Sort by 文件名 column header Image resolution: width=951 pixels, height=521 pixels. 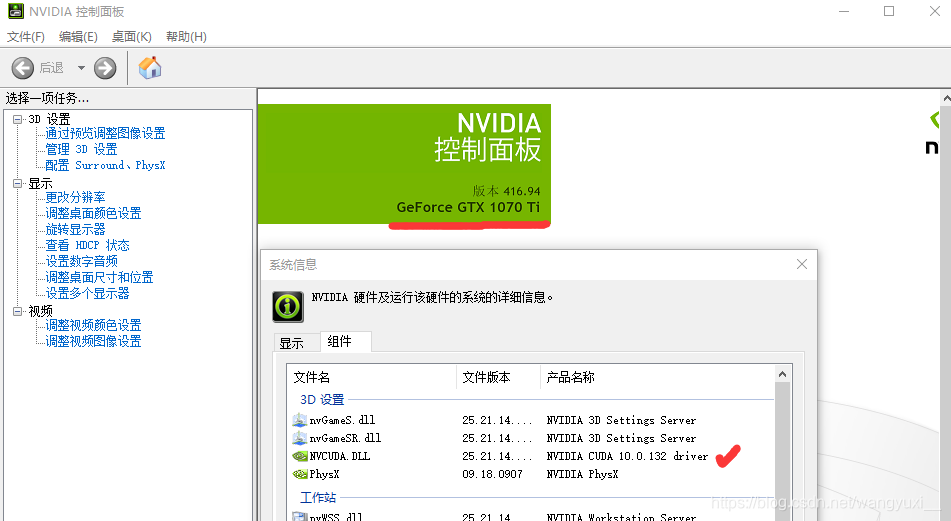tap(372, 377)
